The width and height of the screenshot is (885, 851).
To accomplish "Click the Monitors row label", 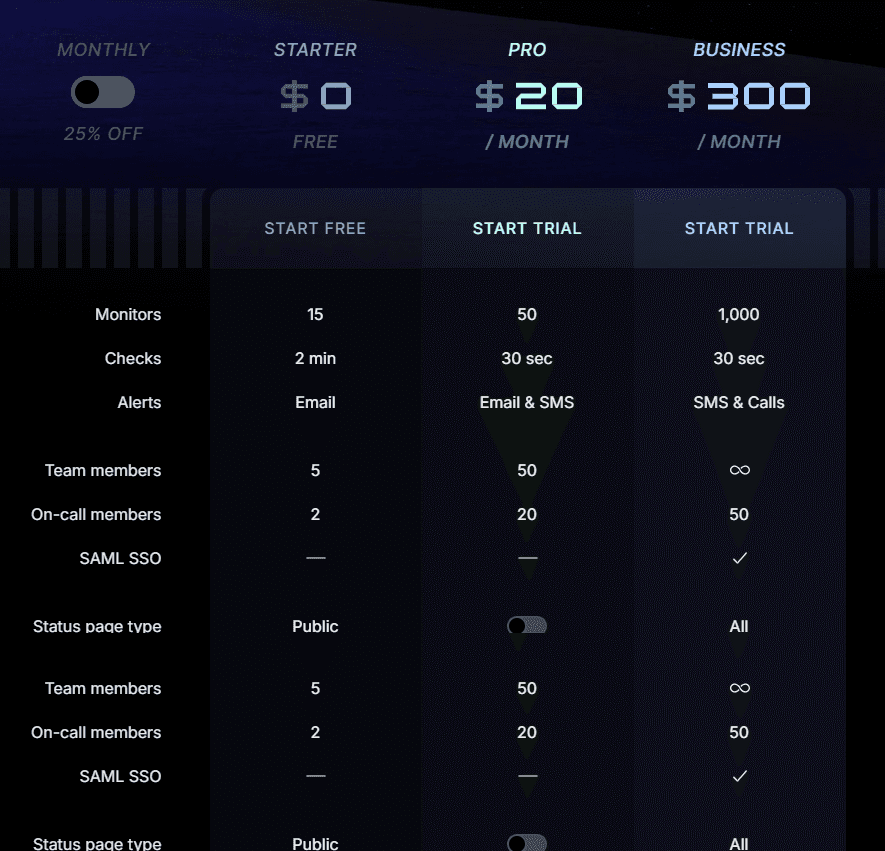I will [x=128, y=314].
